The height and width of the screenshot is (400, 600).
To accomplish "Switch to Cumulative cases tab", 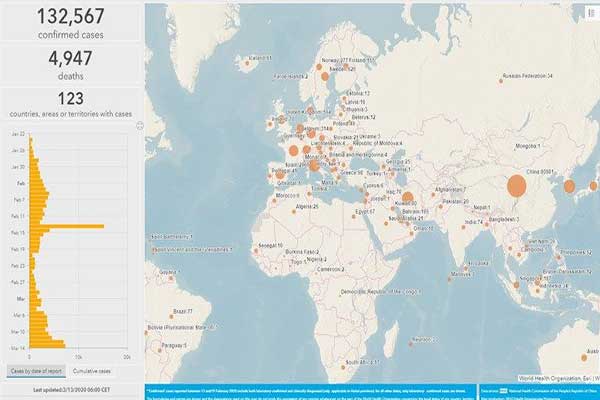I will pyautogui.click(x=93, y=371).
